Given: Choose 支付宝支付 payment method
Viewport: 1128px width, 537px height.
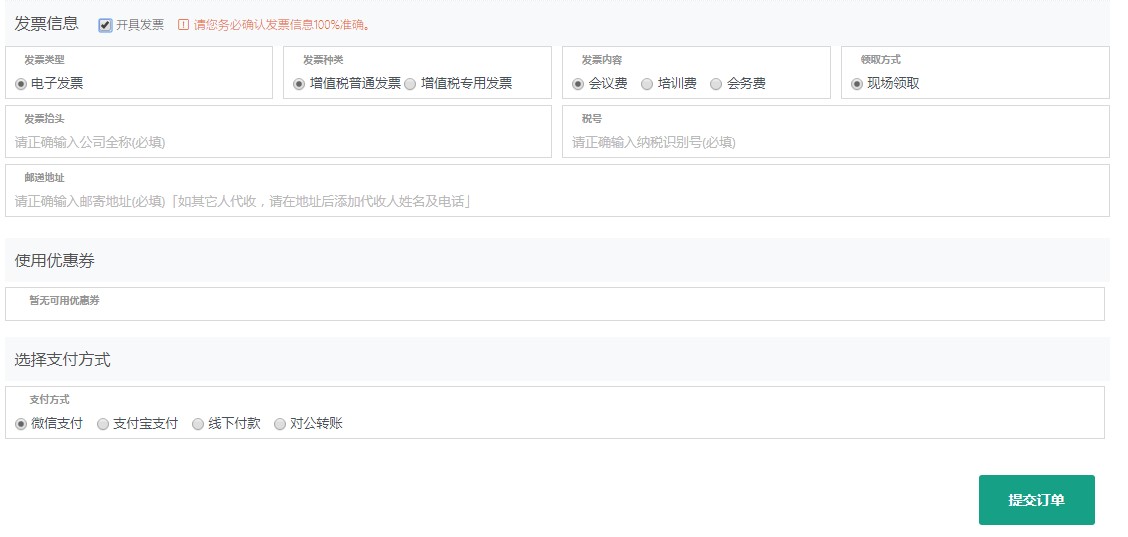Looking at the screenshot, I should click(103, 424).
